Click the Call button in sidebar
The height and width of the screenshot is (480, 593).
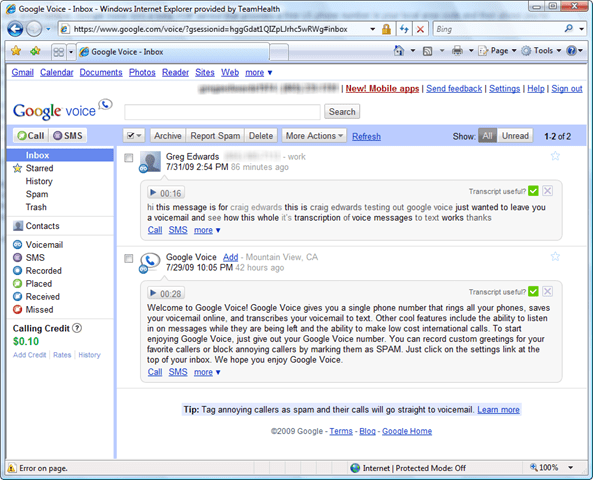(x=31, y=135)
